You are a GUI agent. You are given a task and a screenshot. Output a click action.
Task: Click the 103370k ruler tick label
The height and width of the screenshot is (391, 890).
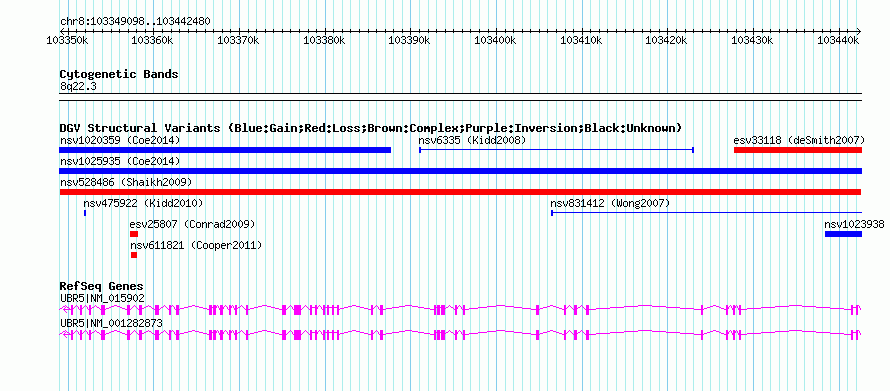click(238, 40)
